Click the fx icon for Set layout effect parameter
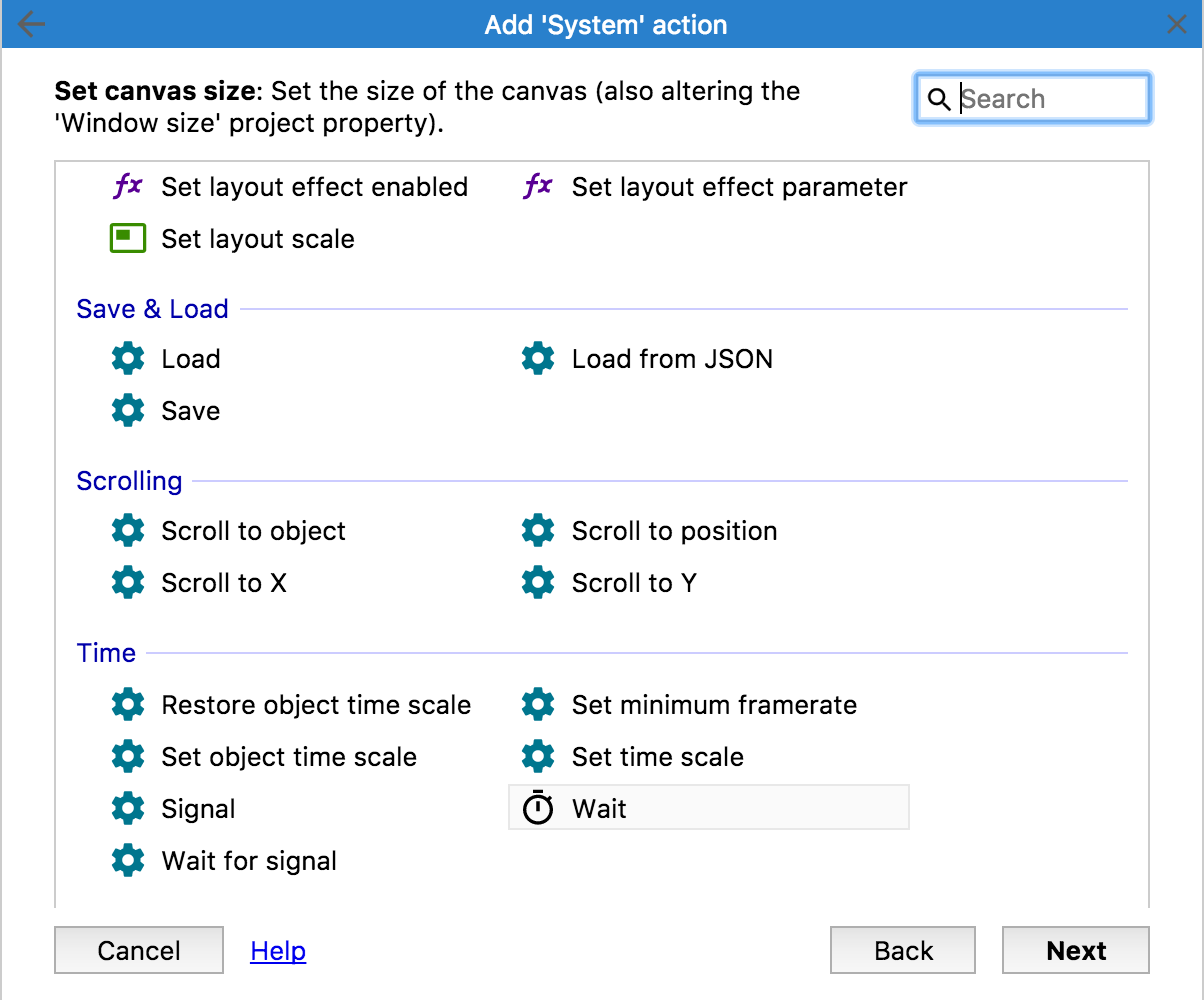Image resolution: width=1204 pixels, height=1000 pixels. (x=538, y=186)
